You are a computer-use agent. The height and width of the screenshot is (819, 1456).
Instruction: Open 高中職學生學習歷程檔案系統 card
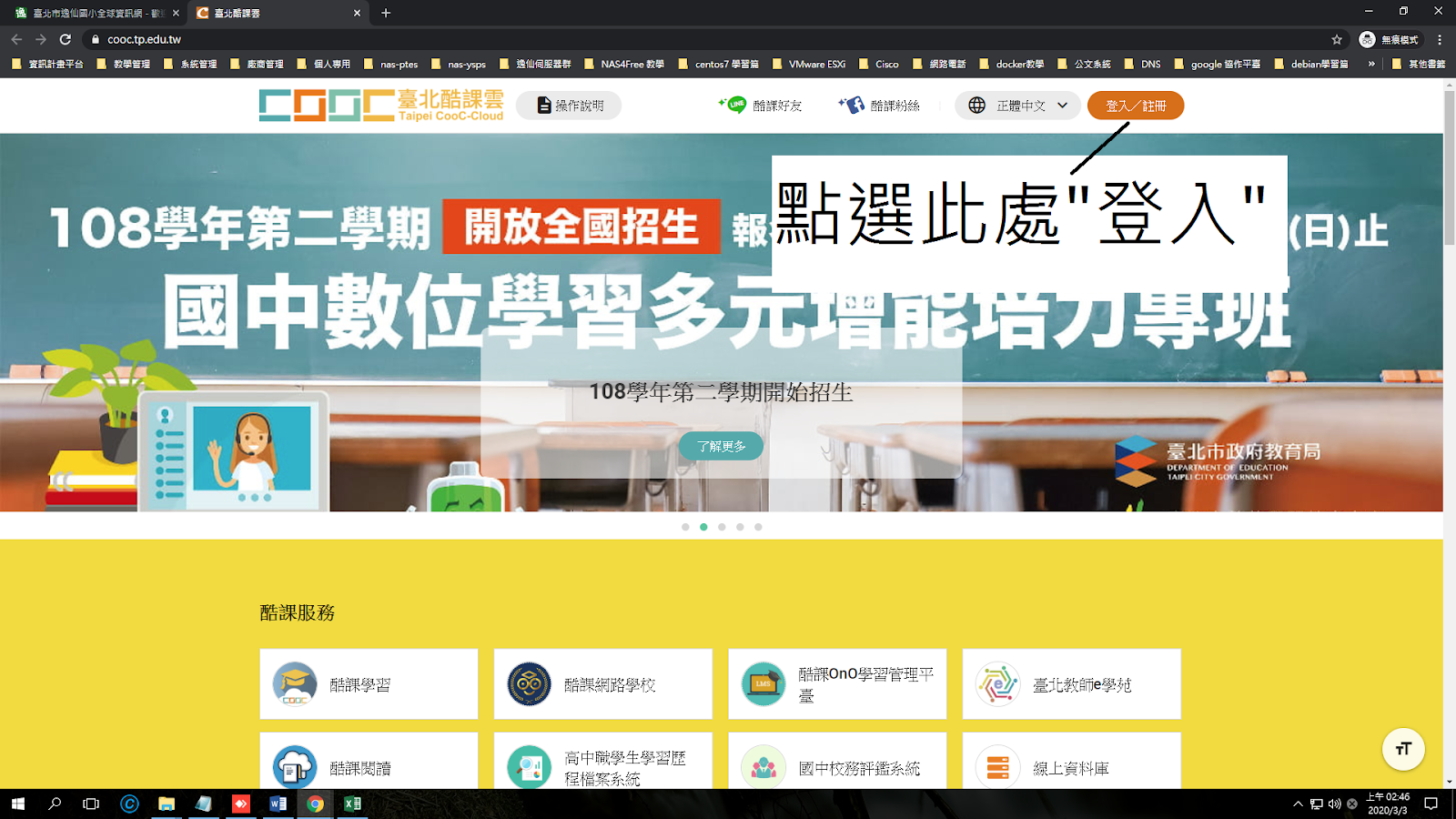[602, 761]
